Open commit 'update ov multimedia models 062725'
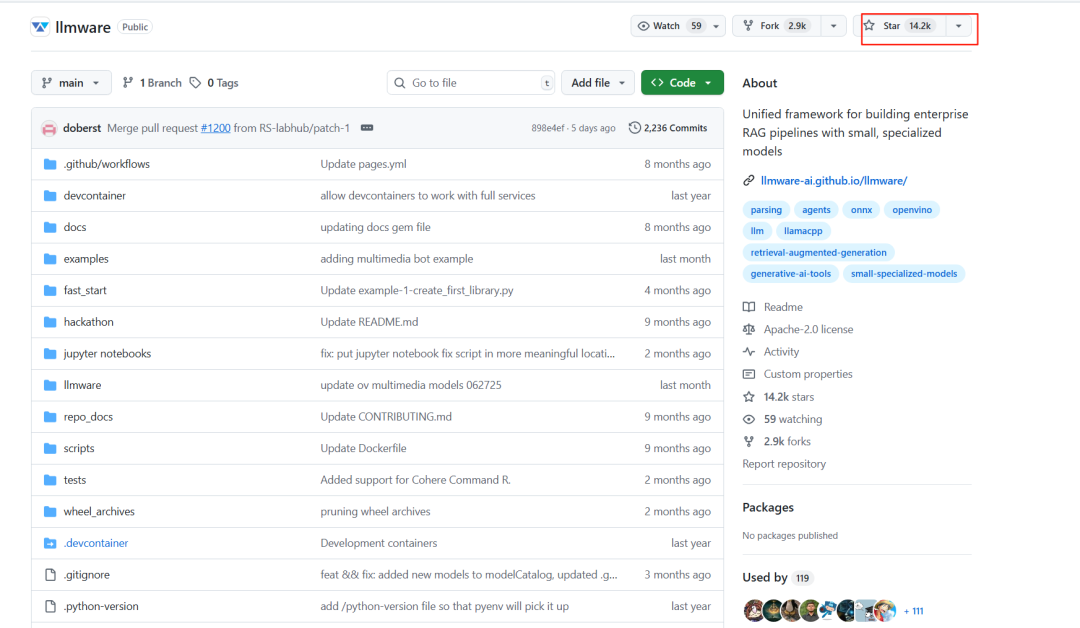This screenshot has height=628, width=1080. point(411,385)
